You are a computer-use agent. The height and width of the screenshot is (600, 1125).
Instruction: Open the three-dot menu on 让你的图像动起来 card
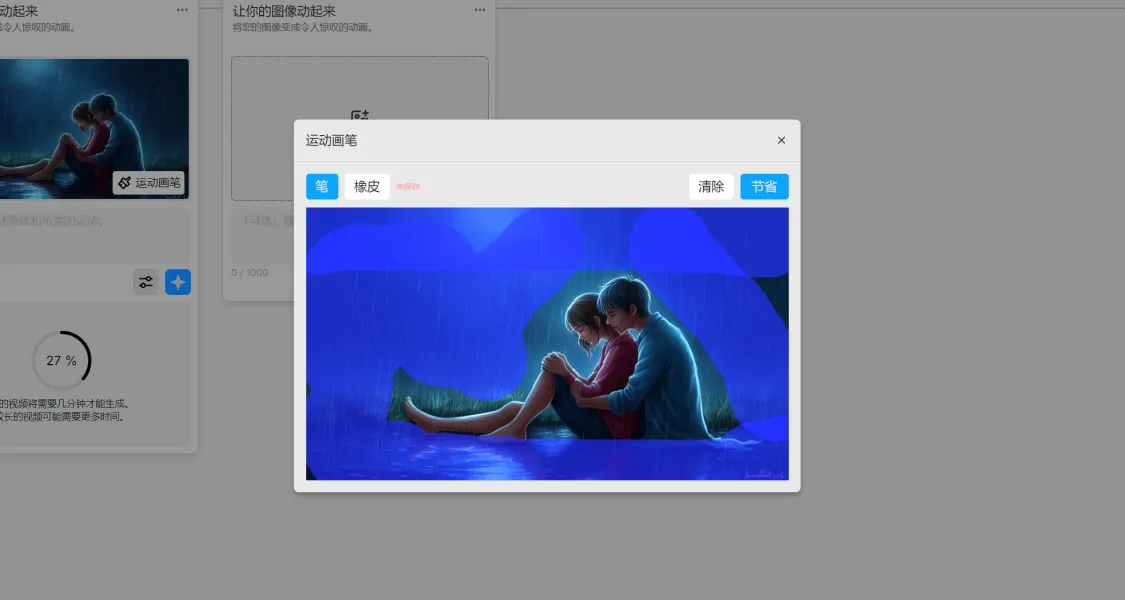(479, 10)
